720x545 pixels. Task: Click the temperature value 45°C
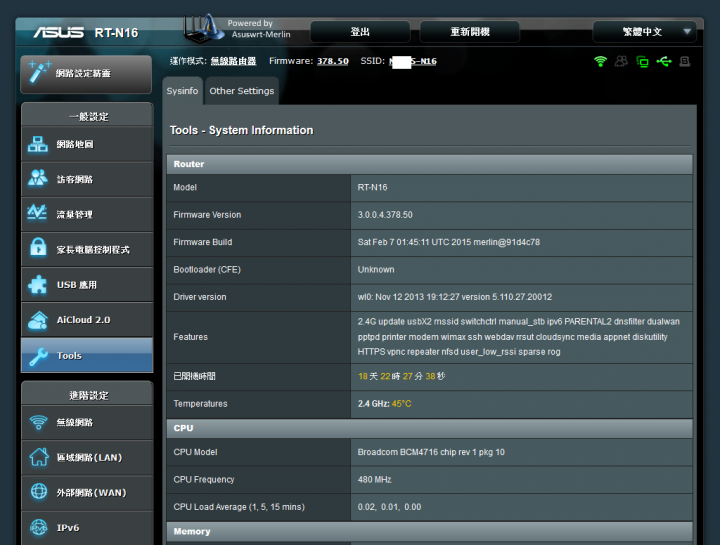pyautogui.click(x=401, y=404)
